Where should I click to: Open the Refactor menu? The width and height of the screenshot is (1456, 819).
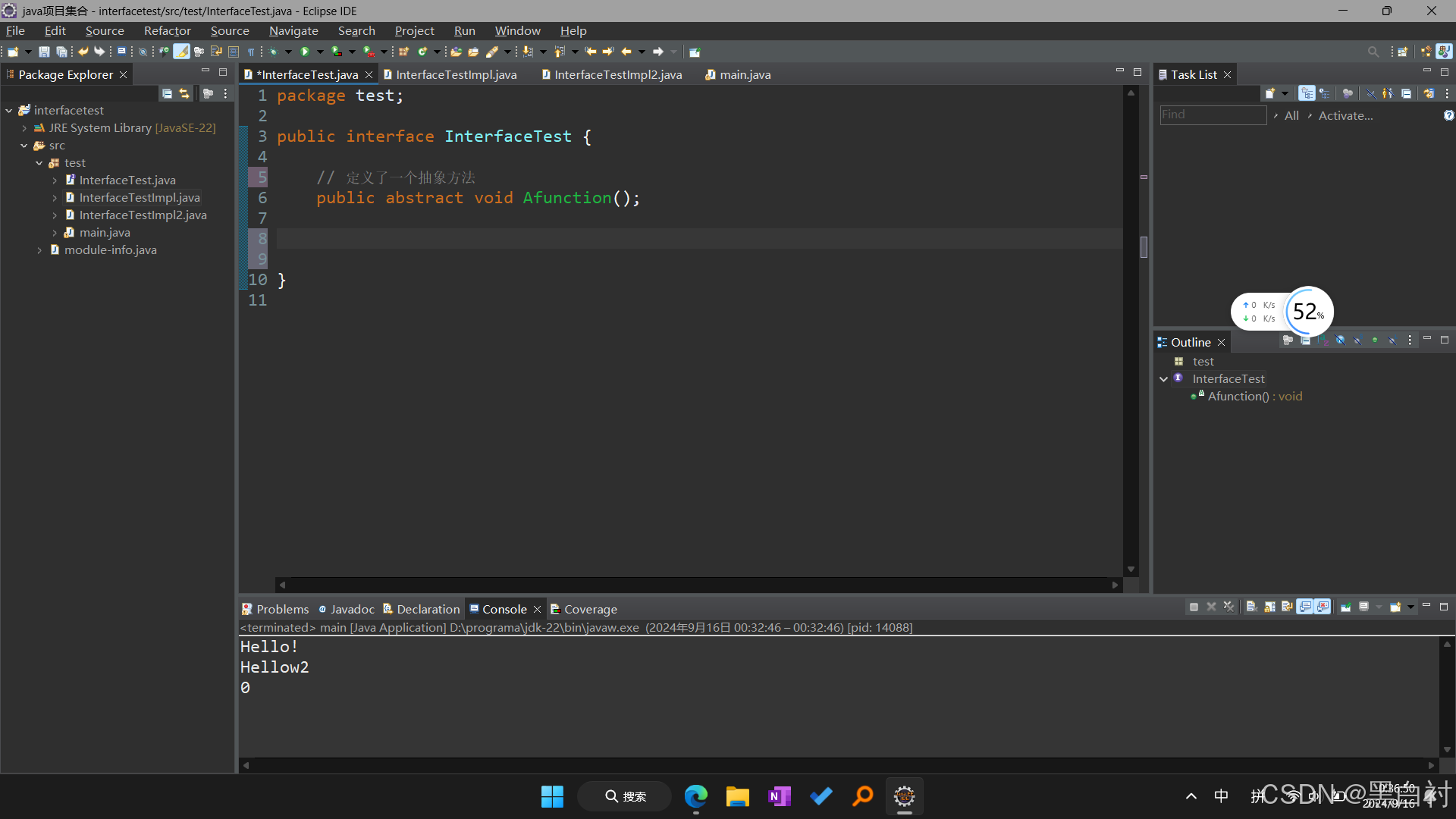167,31
